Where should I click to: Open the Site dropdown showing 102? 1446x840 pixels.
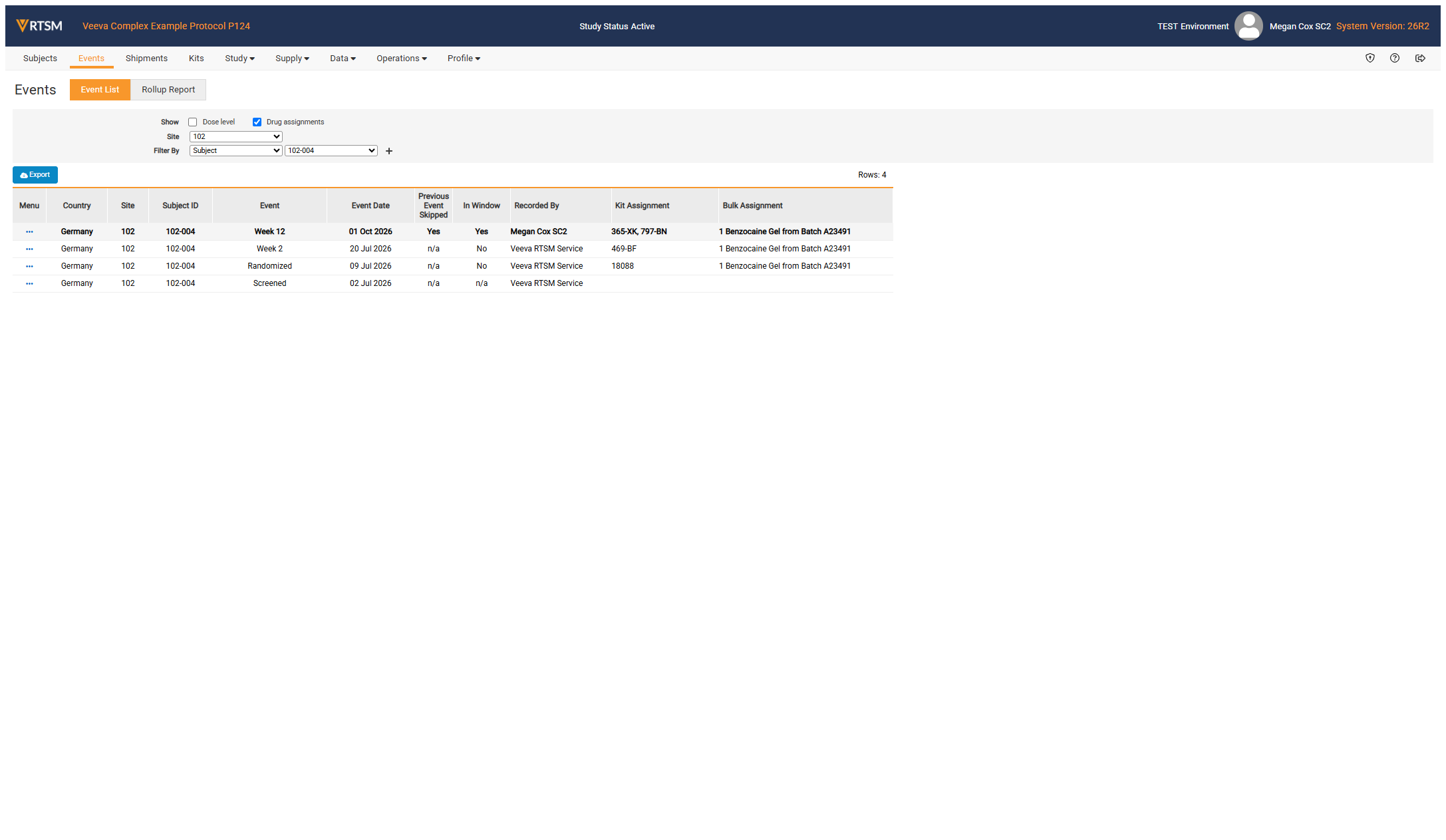point(236,136)
